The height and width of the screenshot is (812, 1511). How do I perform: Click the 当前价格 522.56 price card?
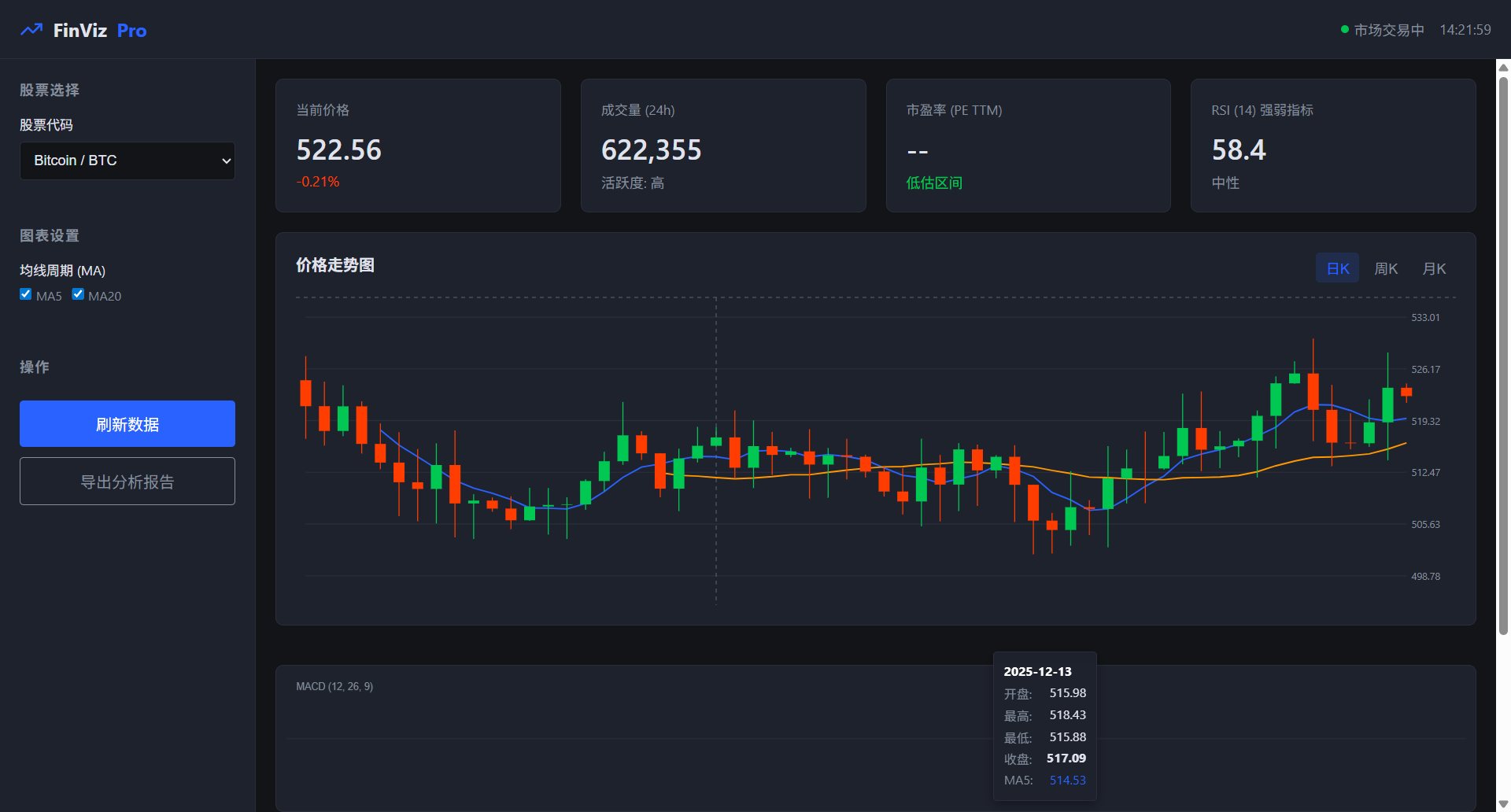click(418, 146)
